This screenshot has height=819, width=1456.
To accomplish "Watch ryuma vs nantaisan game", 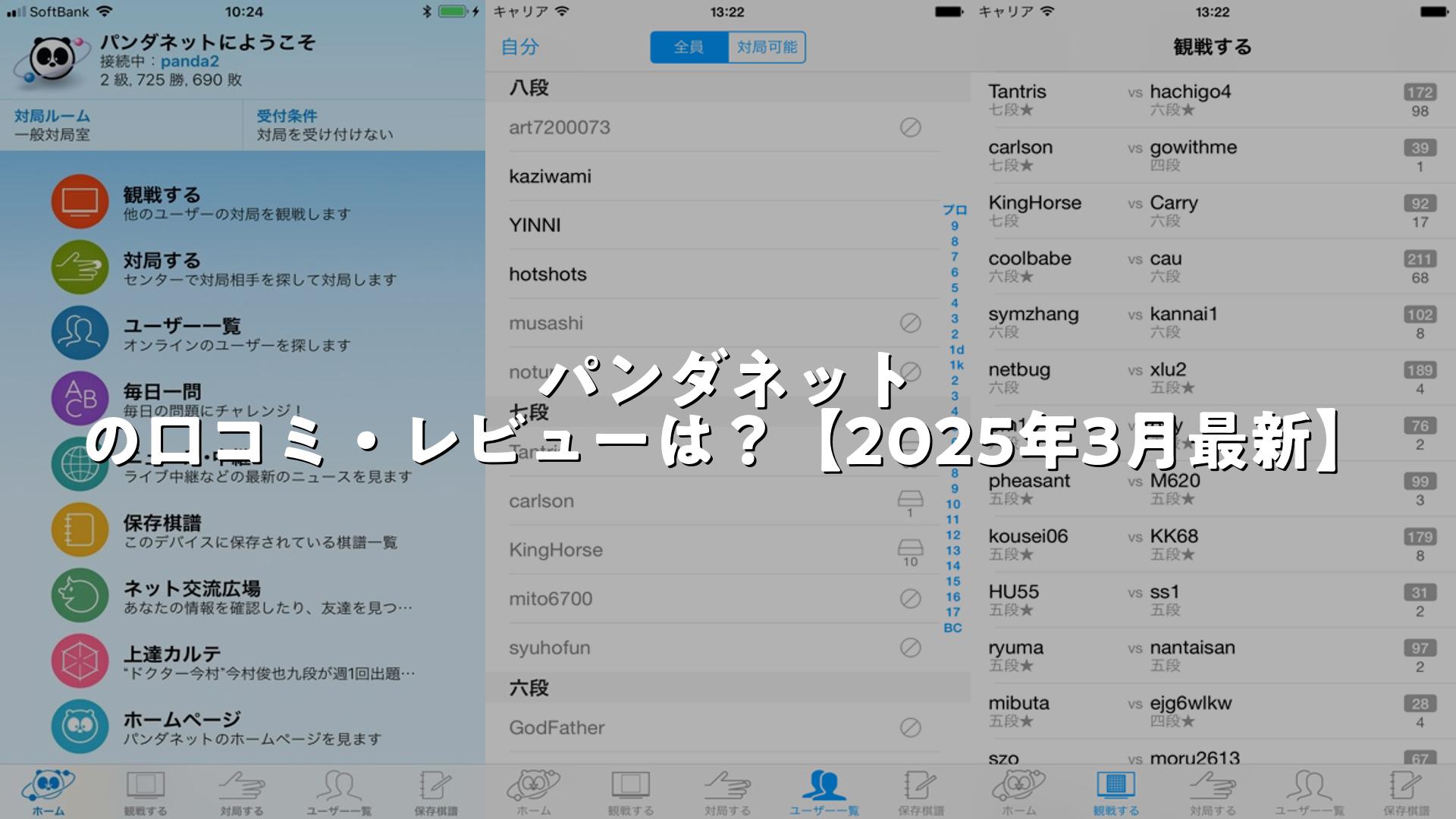I will tap(1213, 656).
